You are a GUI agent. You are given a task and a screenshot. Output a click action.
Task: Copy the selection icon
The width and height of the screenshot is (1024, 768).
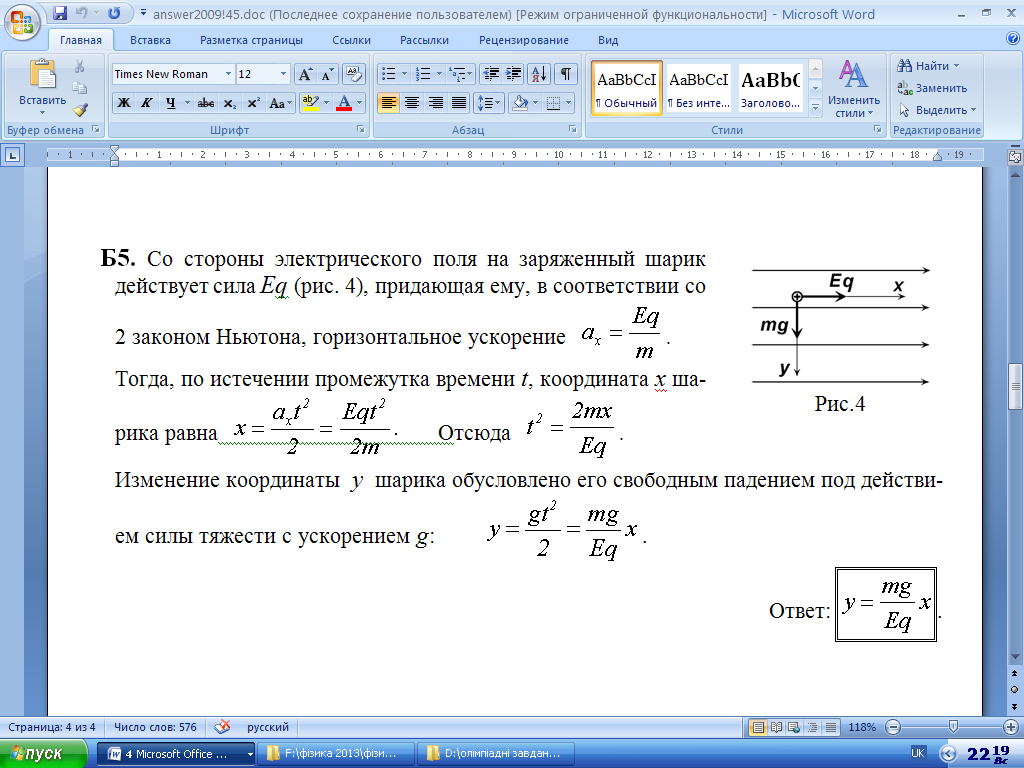point(80,88)
